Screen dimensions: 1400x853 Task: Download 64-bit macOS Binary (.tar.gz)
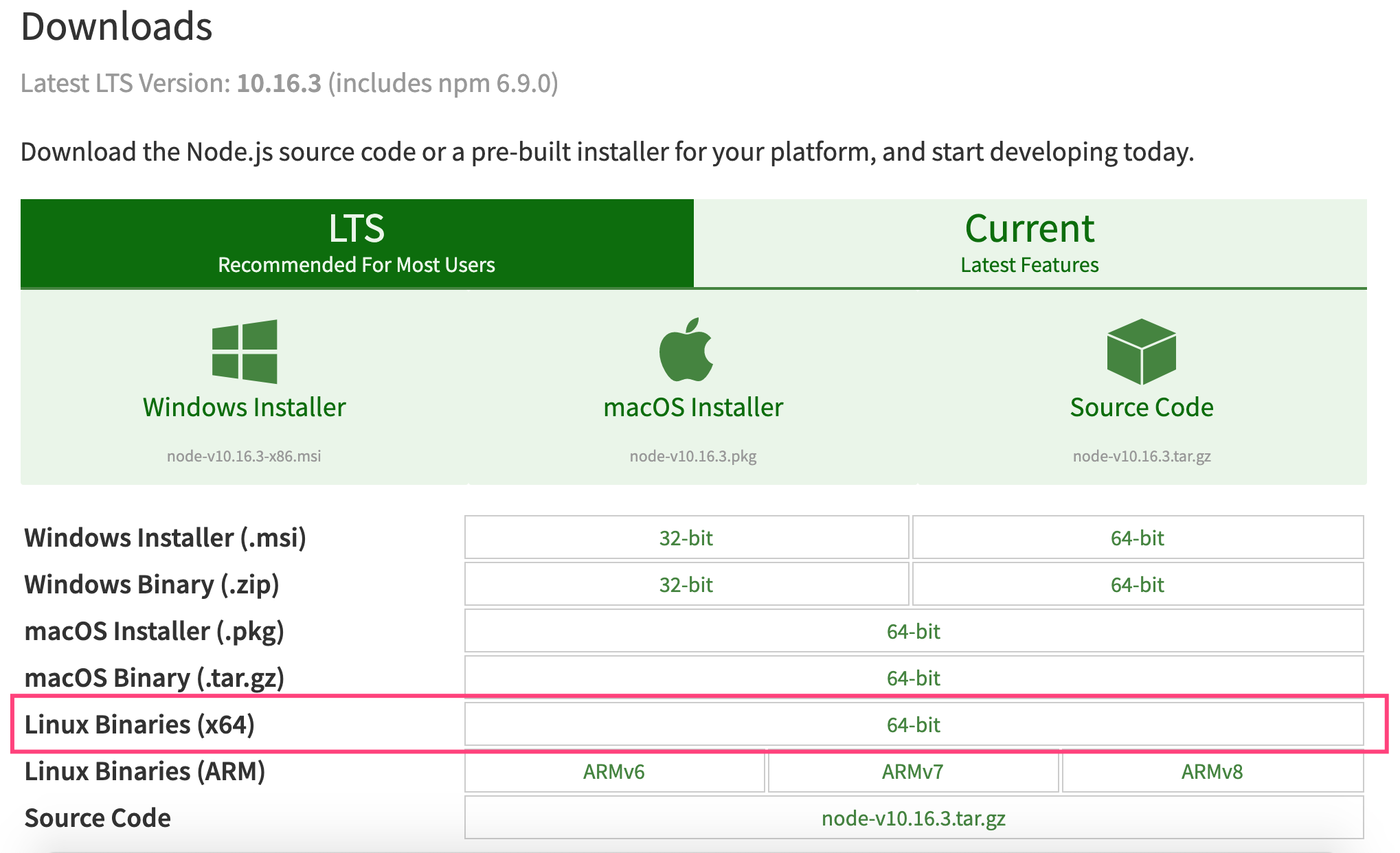[913, 678]
